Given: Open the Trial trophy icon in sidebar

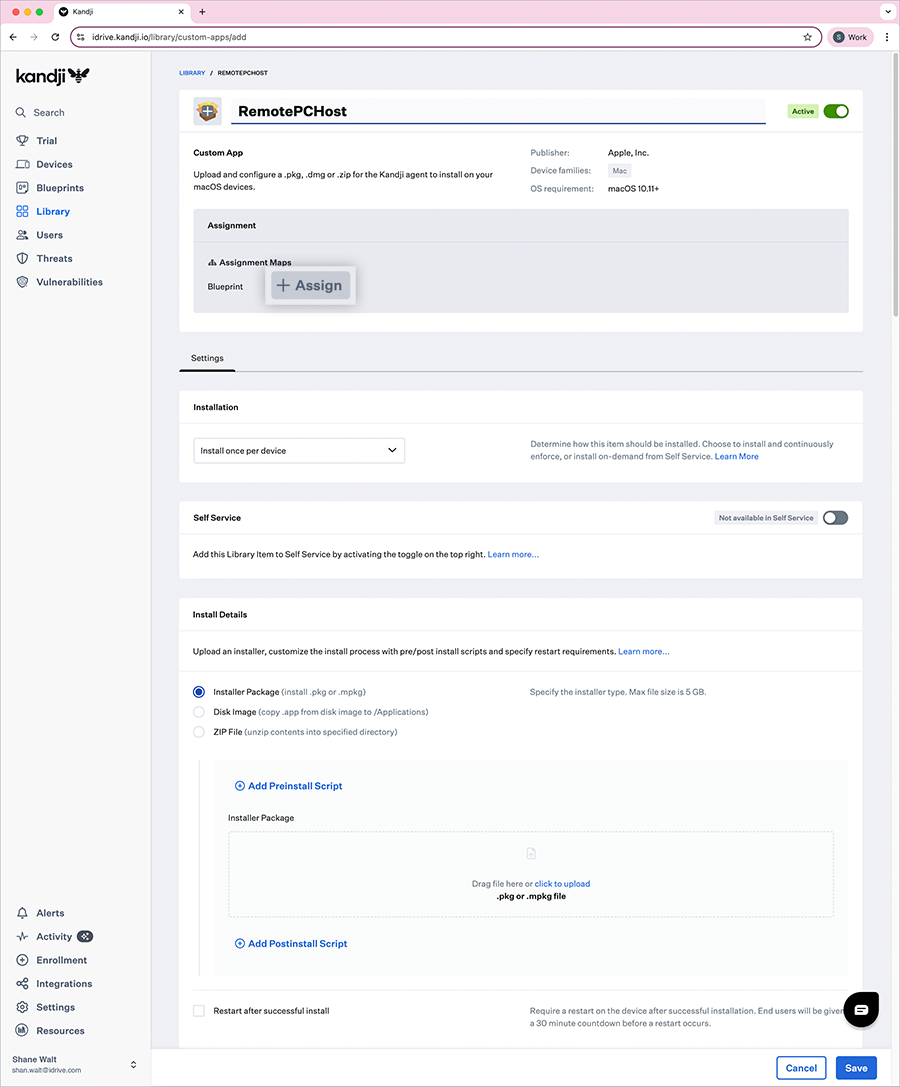Looking at the screenshot, I should 22,141.
